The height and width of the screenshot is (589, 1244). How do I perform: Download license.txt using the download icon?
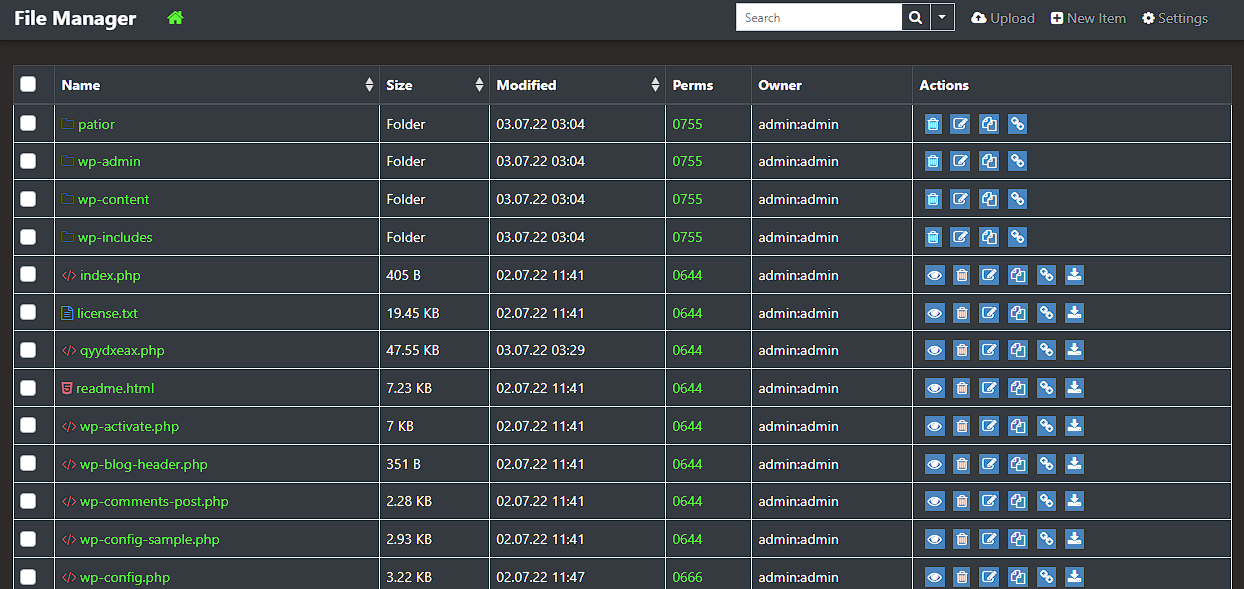[1074, 313]
